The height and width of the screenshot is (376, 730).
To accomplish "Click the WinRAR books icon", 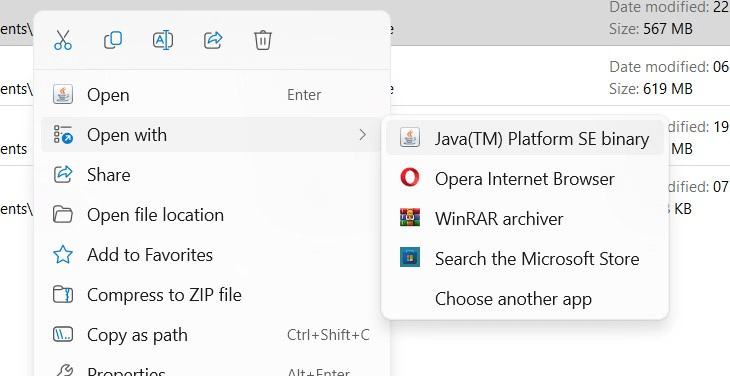I will pyautogui.click(x=410, y=217).
